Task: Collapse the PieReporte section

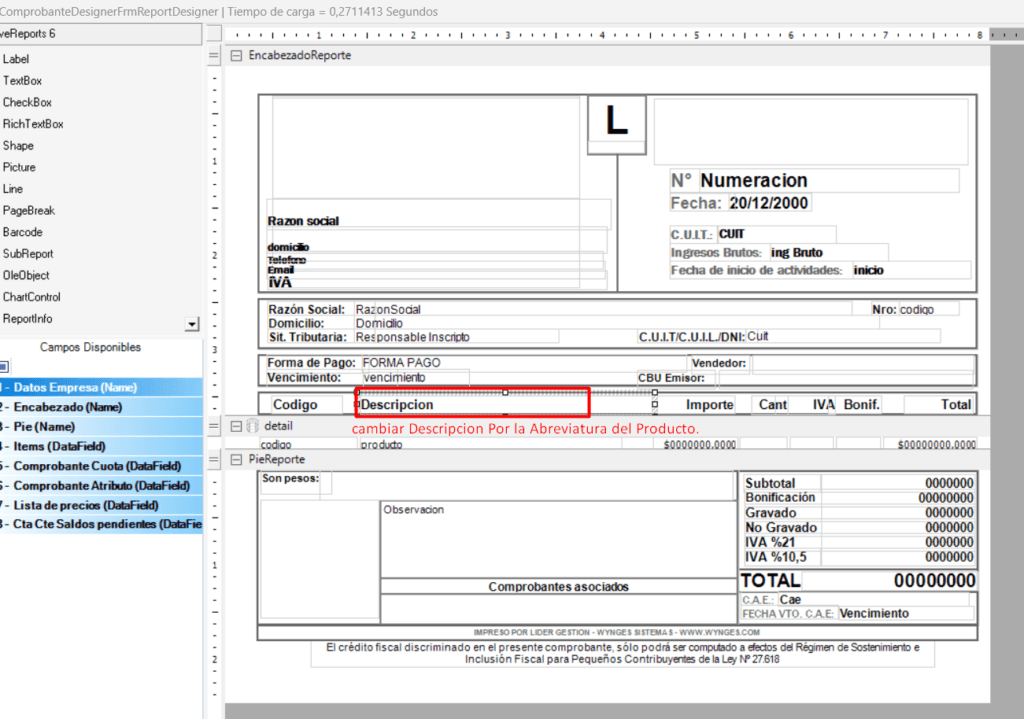Action: 237,459
